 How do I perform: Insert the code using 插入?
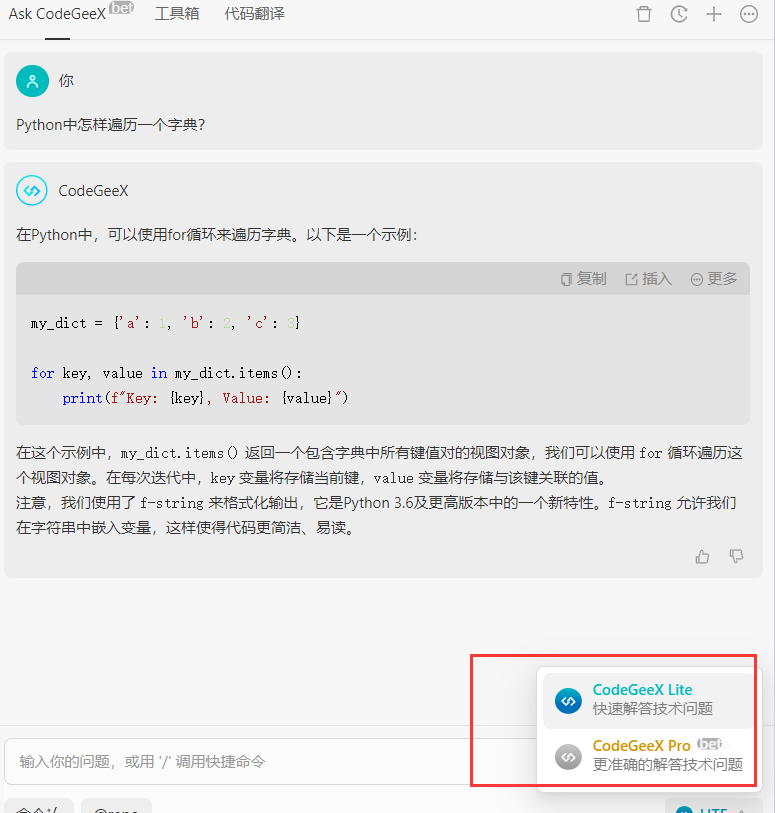pyautogui.click(x=649, y=279)
